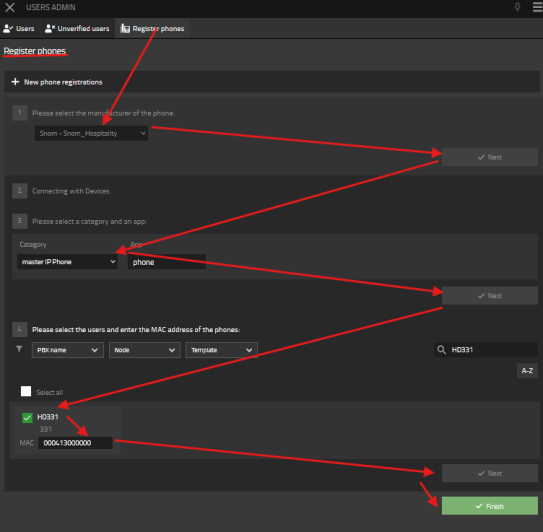
Task: Click the search magnifier icon
Action: [x=442, y=350]
